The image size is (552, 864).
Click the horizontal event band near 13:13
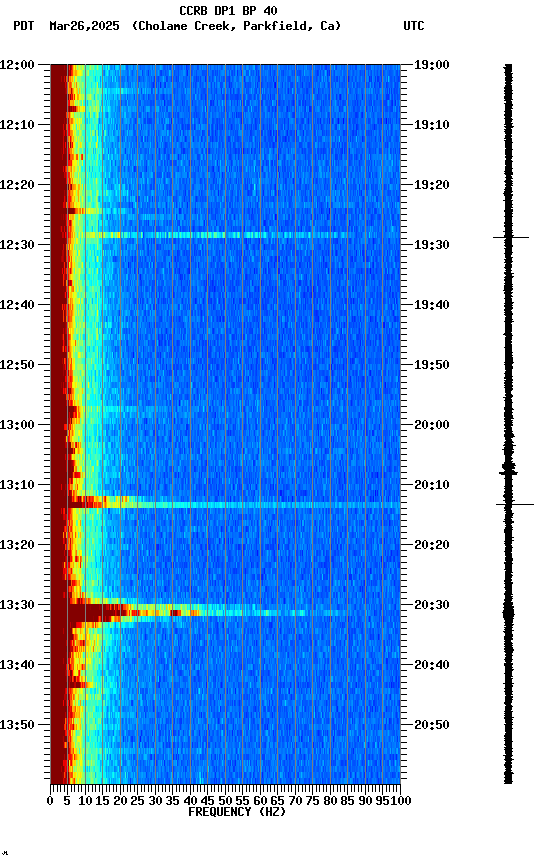(x=234, y=504)
